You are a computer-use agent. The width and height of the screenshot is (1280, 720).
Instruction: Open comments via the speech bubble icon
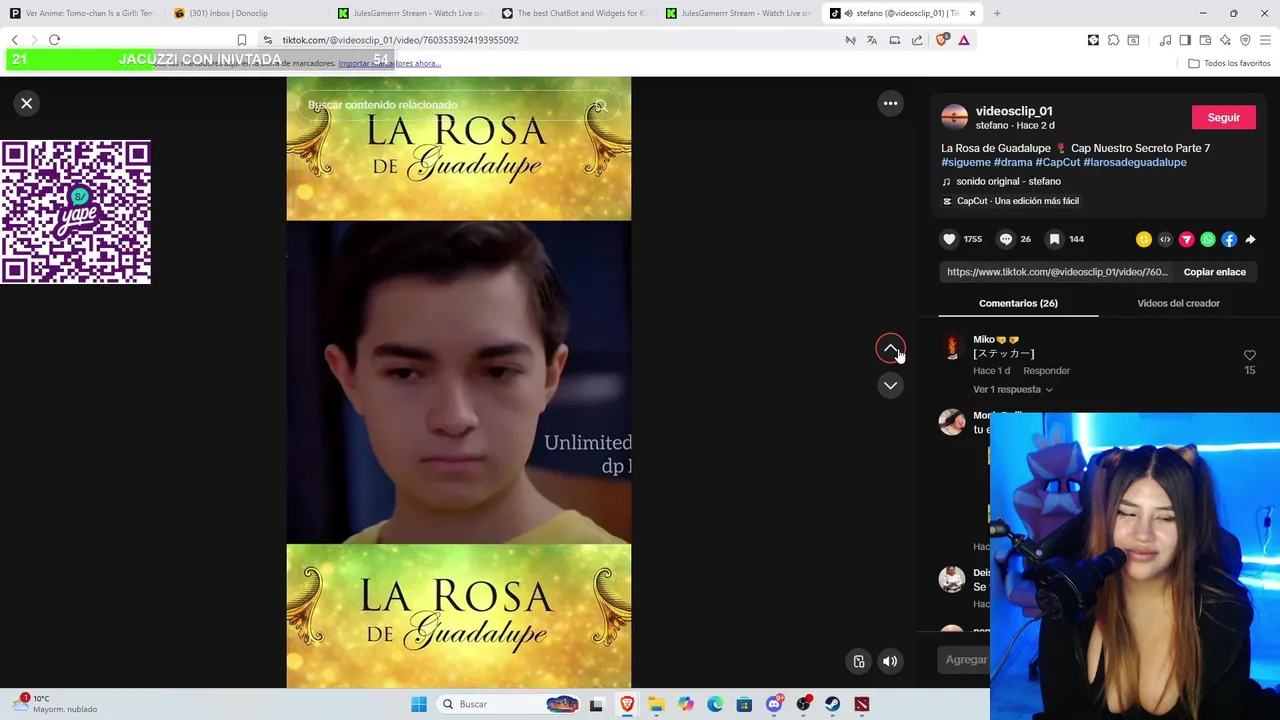pos(1006,239)
